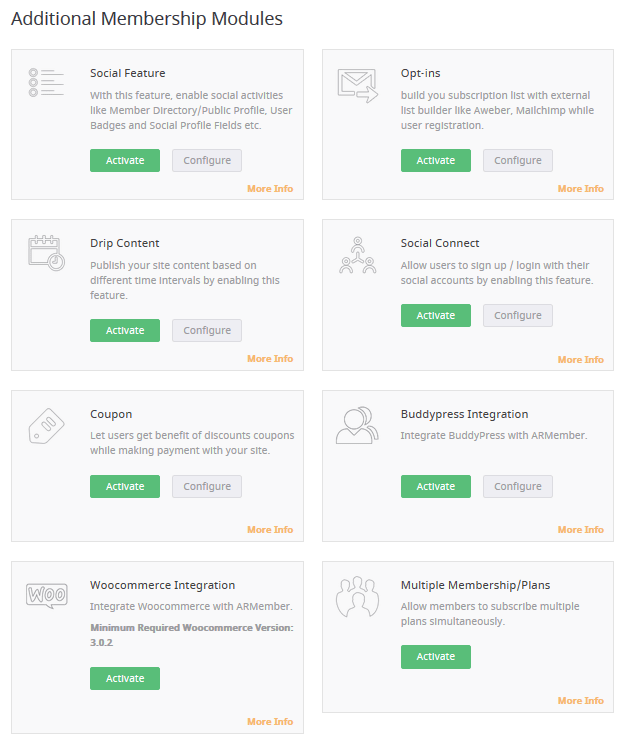This screenshot has height=744, width=626.
Task: Open More Info for Social Feature
Action: point(270,188)
